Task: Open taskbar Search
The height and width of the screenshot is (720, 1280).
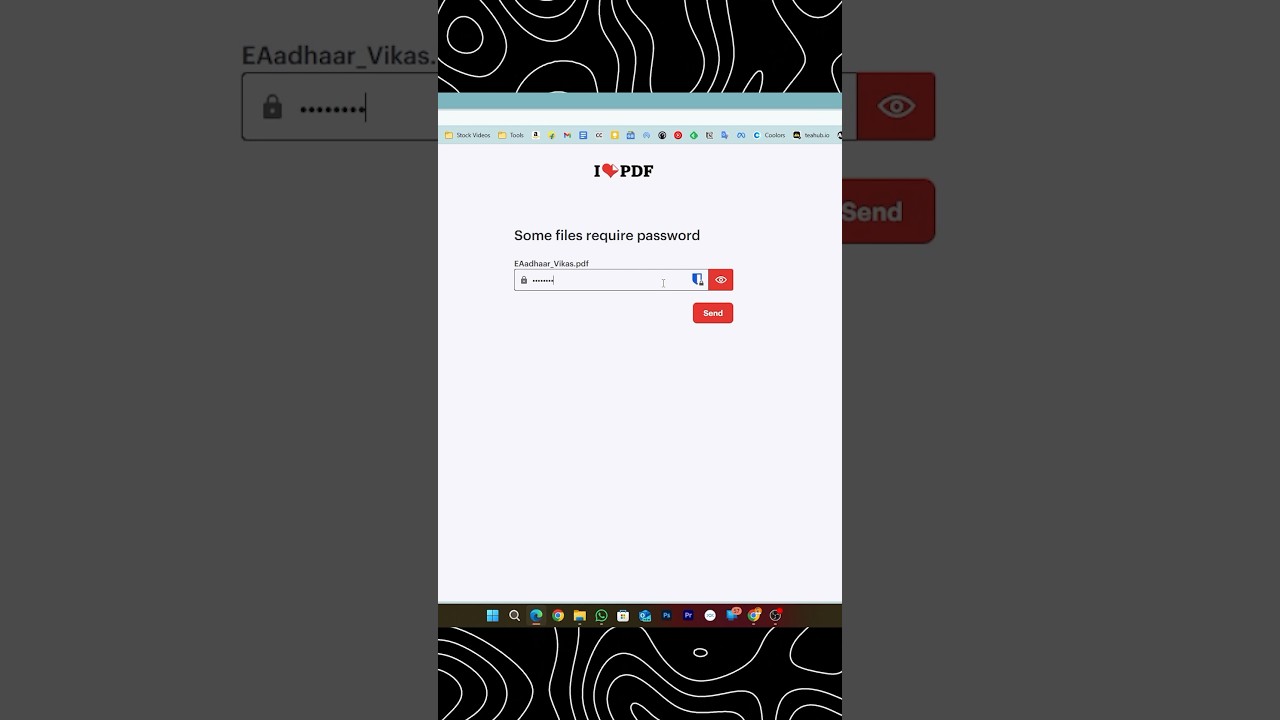Action: [x=514, y=616]
